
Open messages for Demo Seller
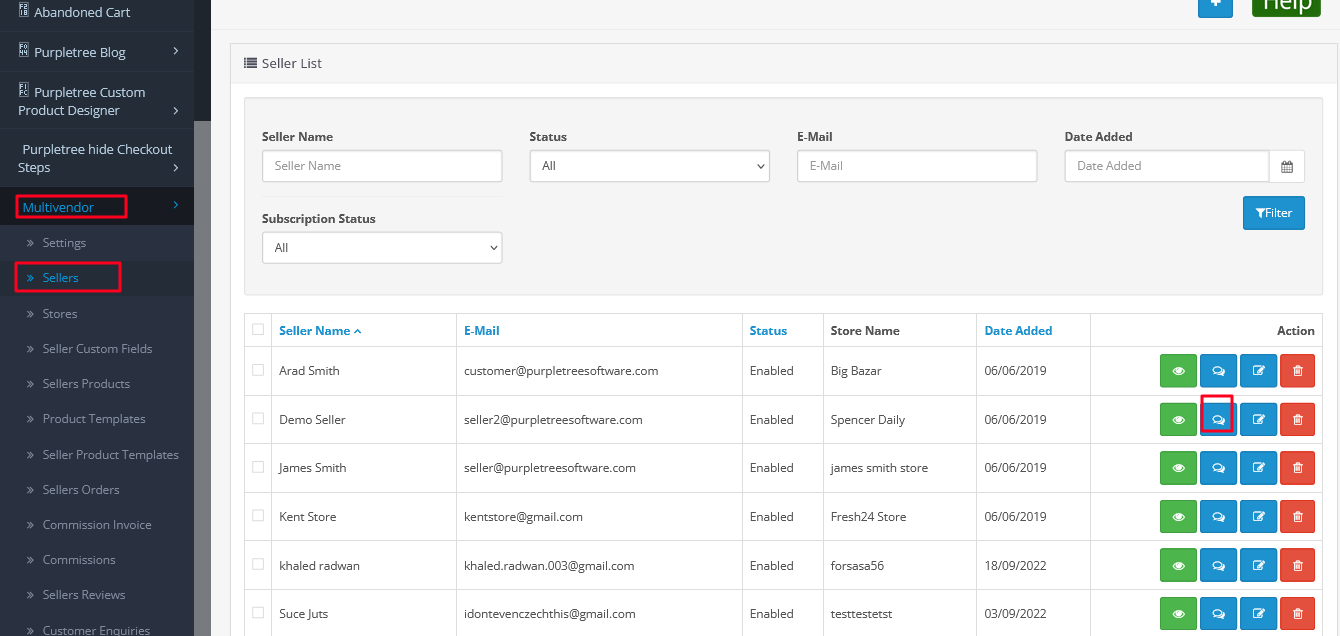click(1218, 420)
